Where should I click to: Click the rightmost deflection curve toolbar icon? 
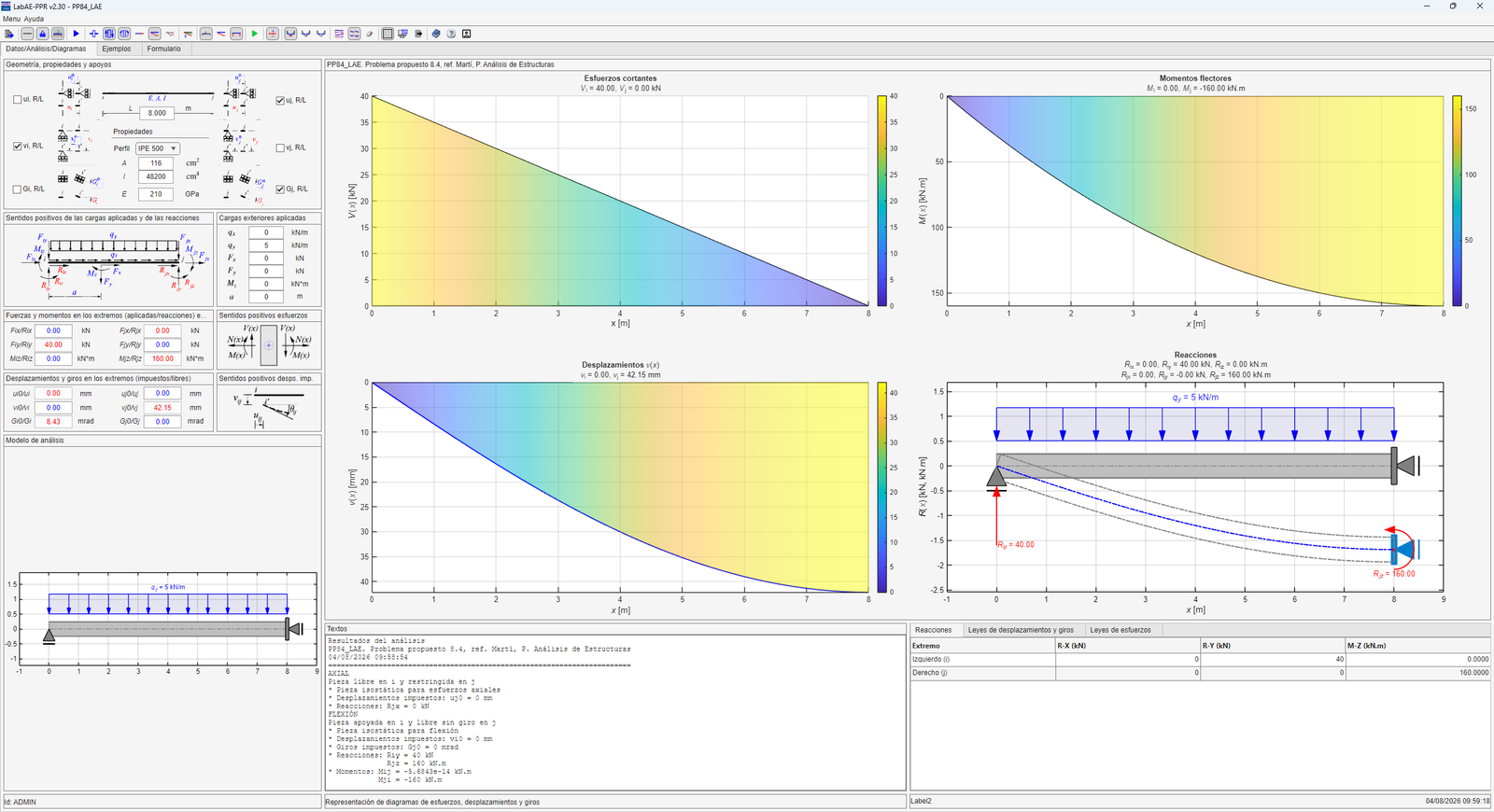[x=321, y=34]
